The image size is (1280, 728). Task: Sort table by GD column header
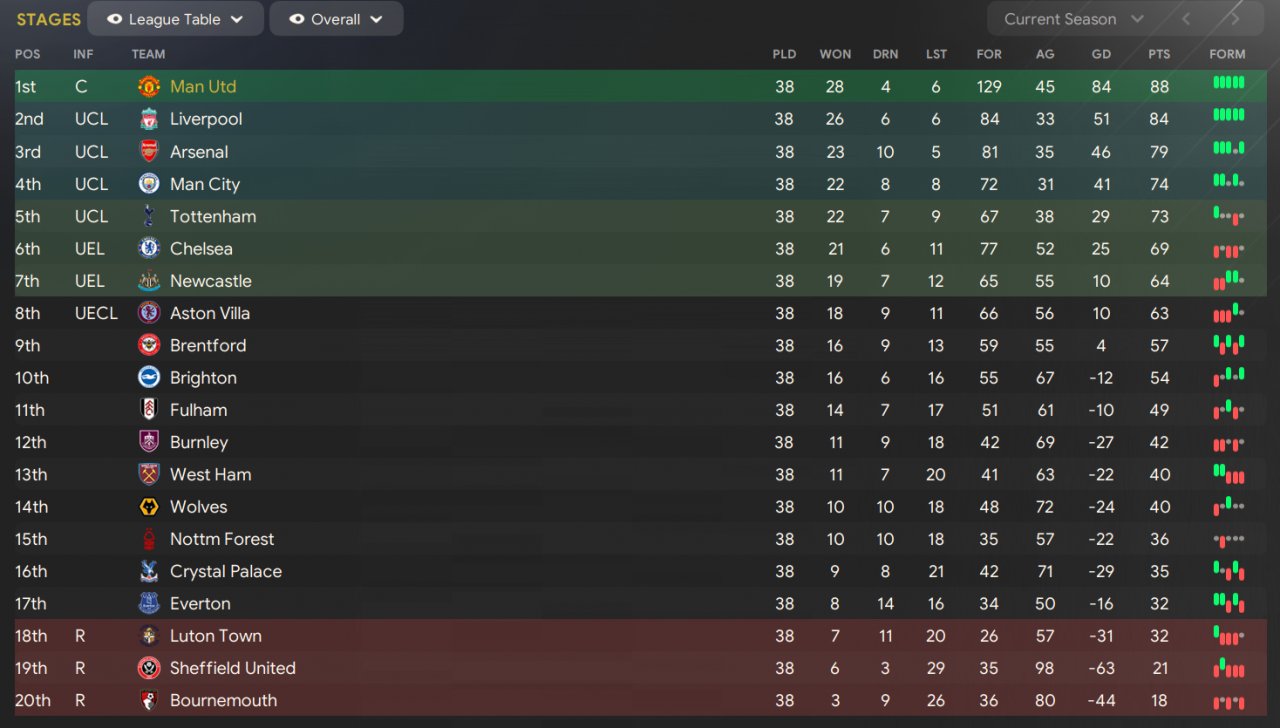(1101, 54)
